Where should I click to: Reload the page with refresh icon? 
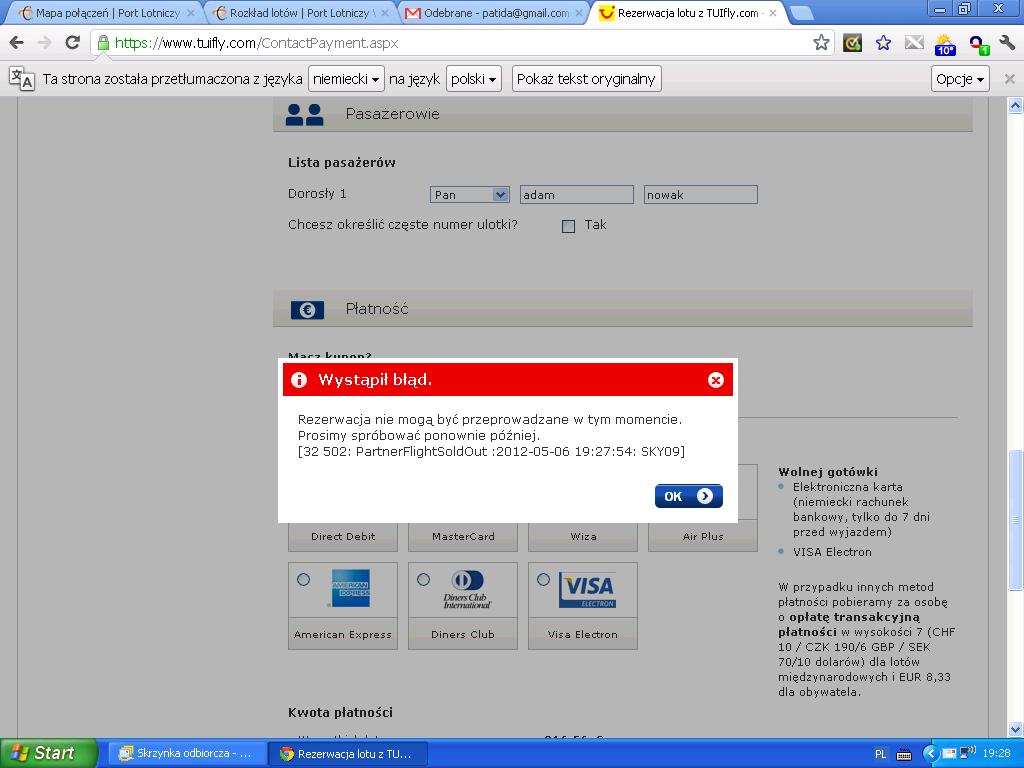pos(72,43)
